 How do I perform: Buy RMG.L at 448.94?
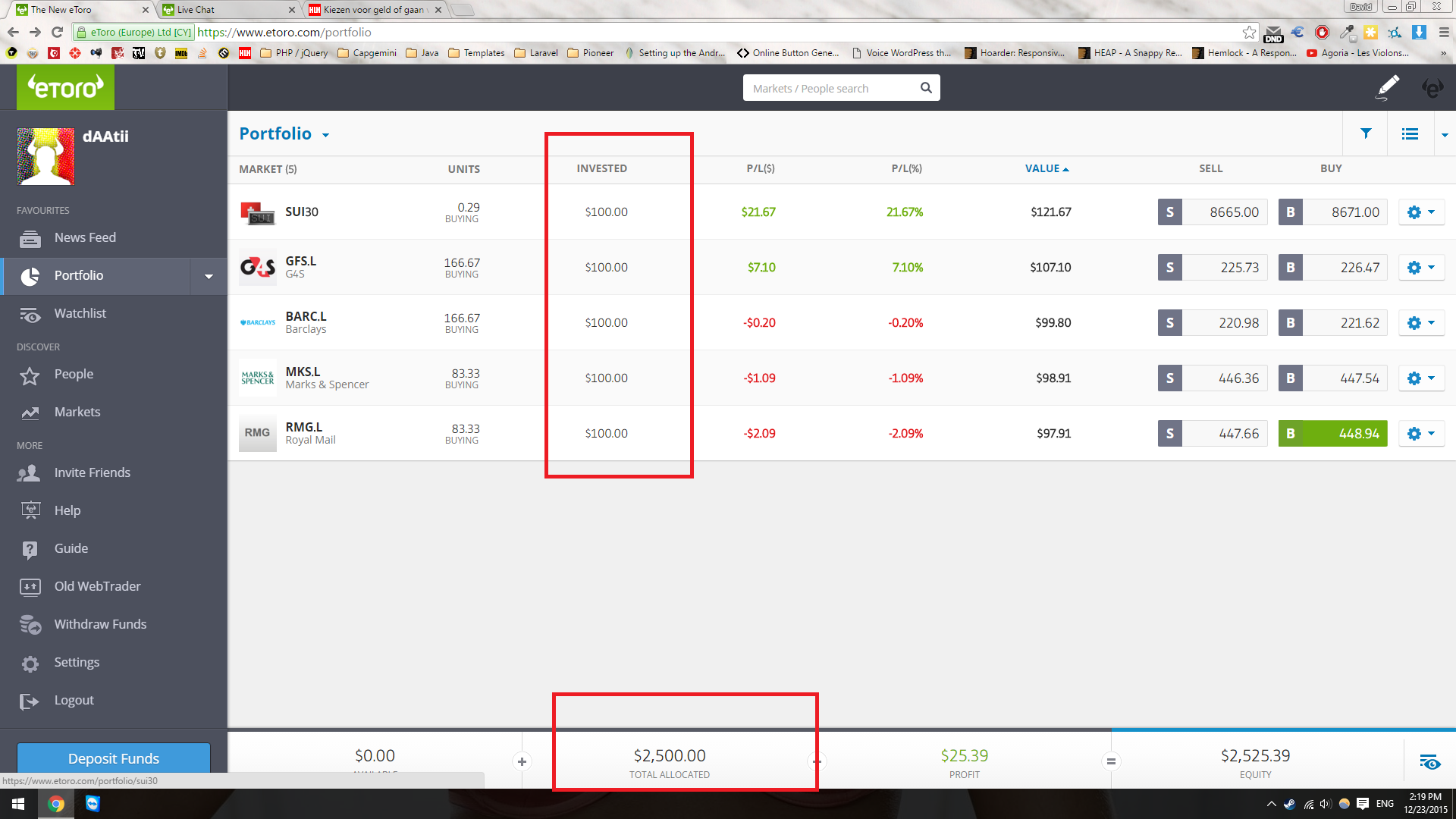pyautogui.click(x=1332, y=434)
